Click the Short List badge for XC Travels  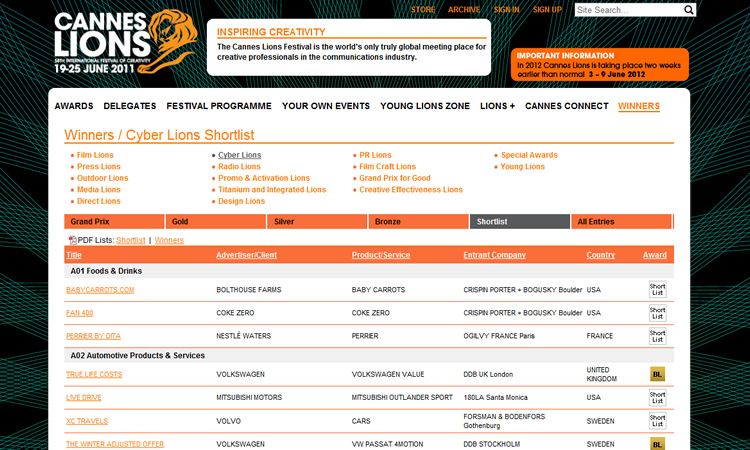point(657,421)
